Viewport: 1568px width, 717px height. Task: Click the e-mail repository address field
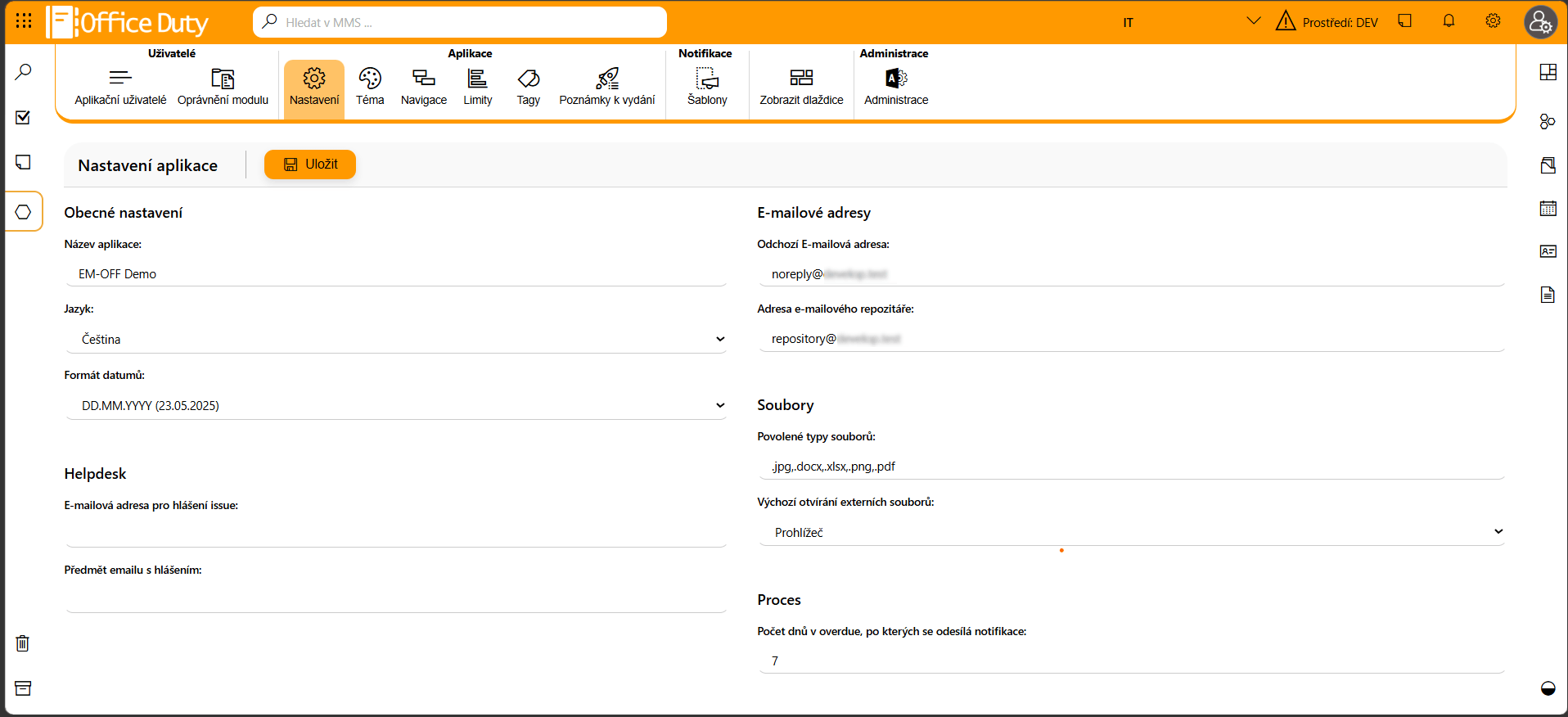coord(1132,339)
